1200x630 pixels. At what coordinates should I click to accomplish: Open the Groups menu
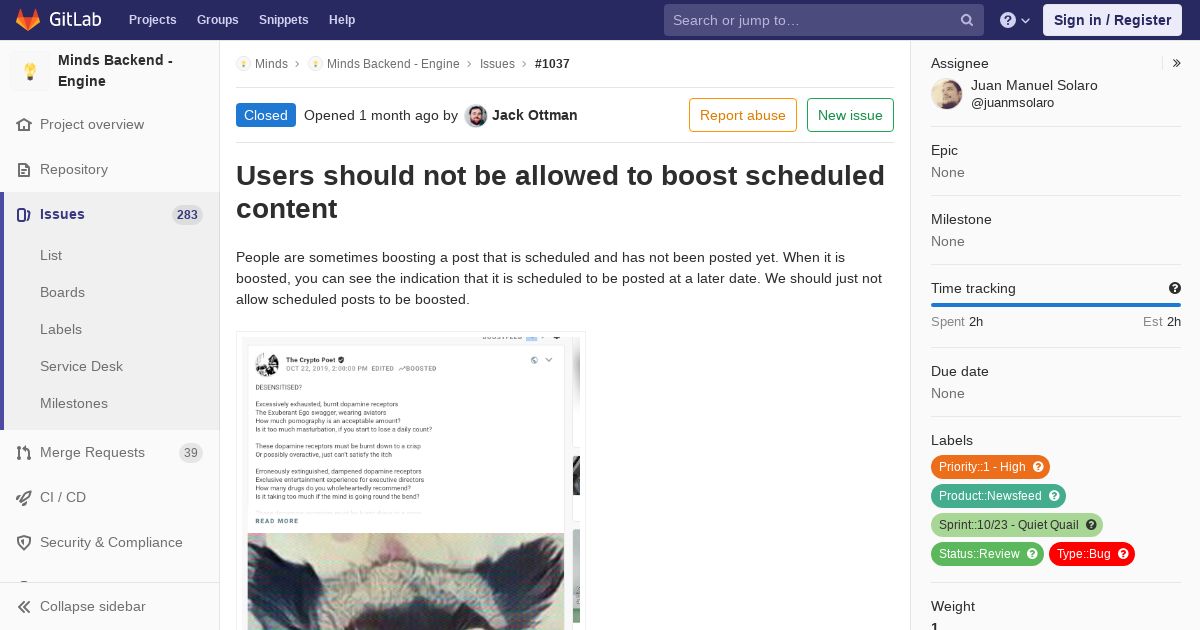[217, 20]
